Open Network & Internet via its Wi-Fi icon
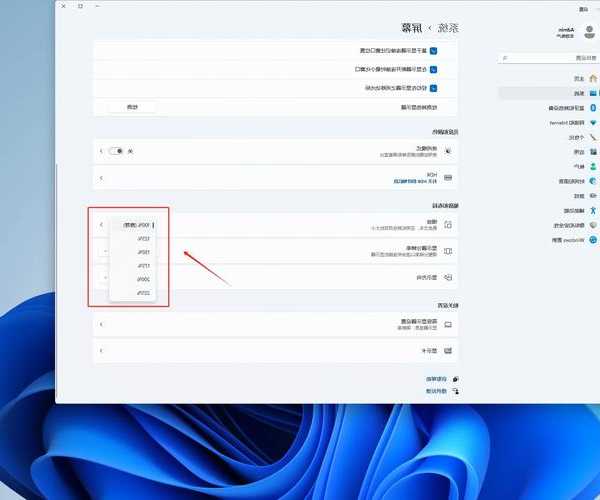This screenshot has width=600, height=500. coord(593,122)
